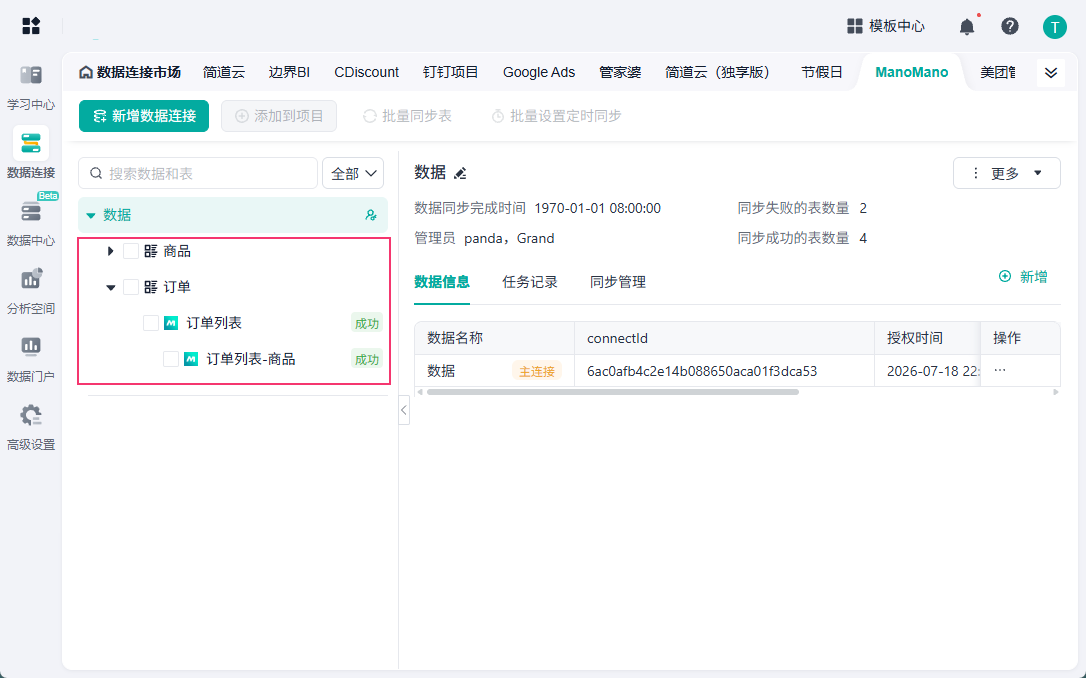Screen dimensions: 1086x678
Task: Open 模板中心 template center
Action: click(x=886, y=26)
